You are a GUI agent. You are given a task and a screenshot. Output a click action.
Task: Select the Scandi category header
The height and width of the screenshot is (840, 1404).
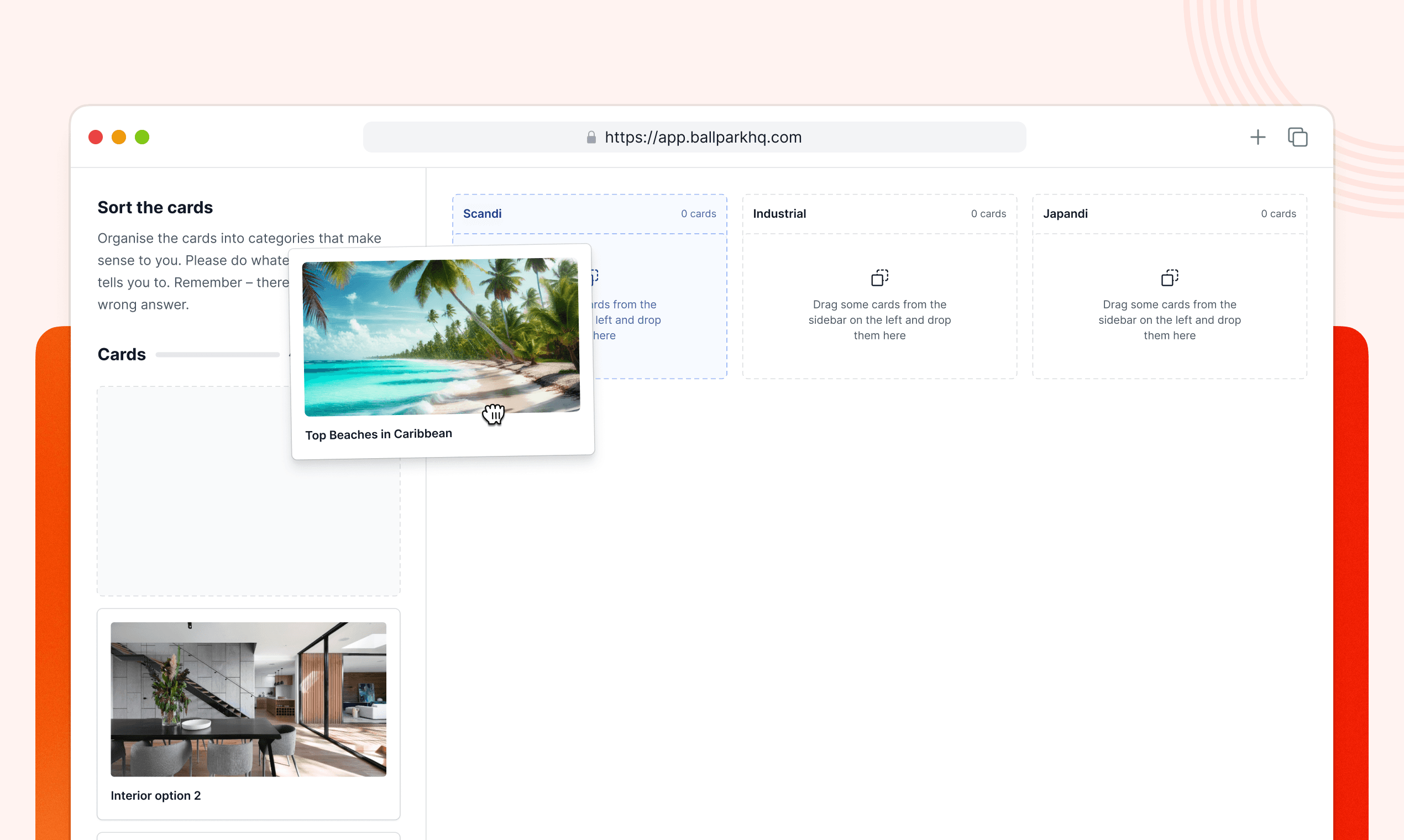pos(483,213)
